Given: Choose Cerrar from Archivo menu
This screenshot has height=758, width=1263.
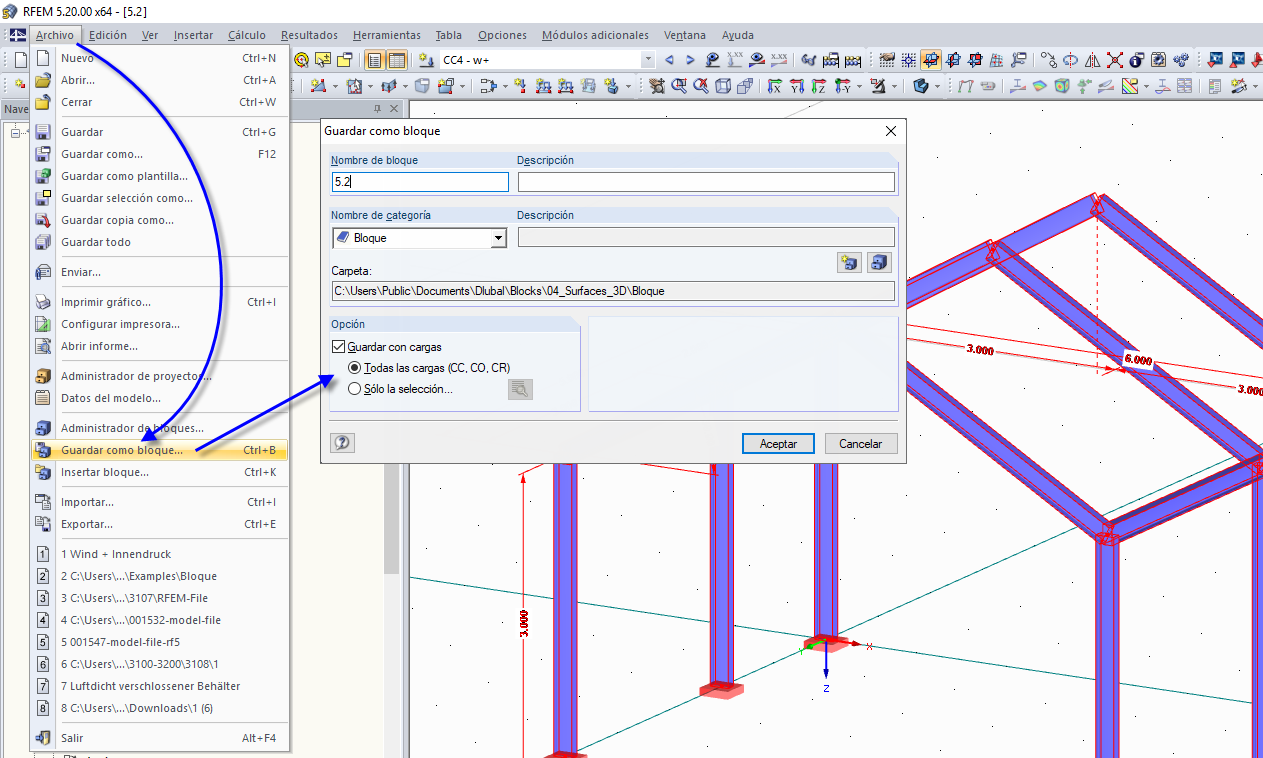Looking at the screenshot, I should coord(160,102).
